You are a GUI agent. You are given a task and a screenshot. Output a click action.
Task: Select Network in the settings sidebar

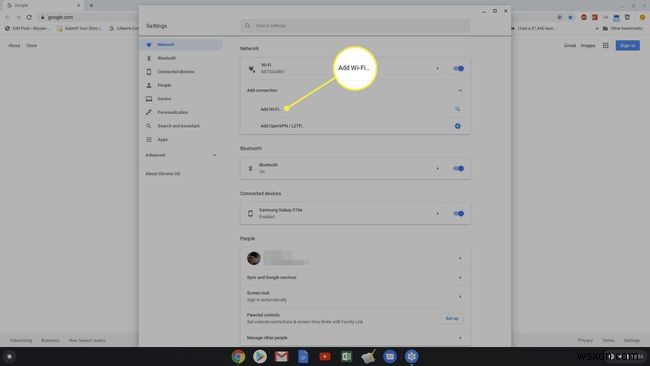click(181, 45)
